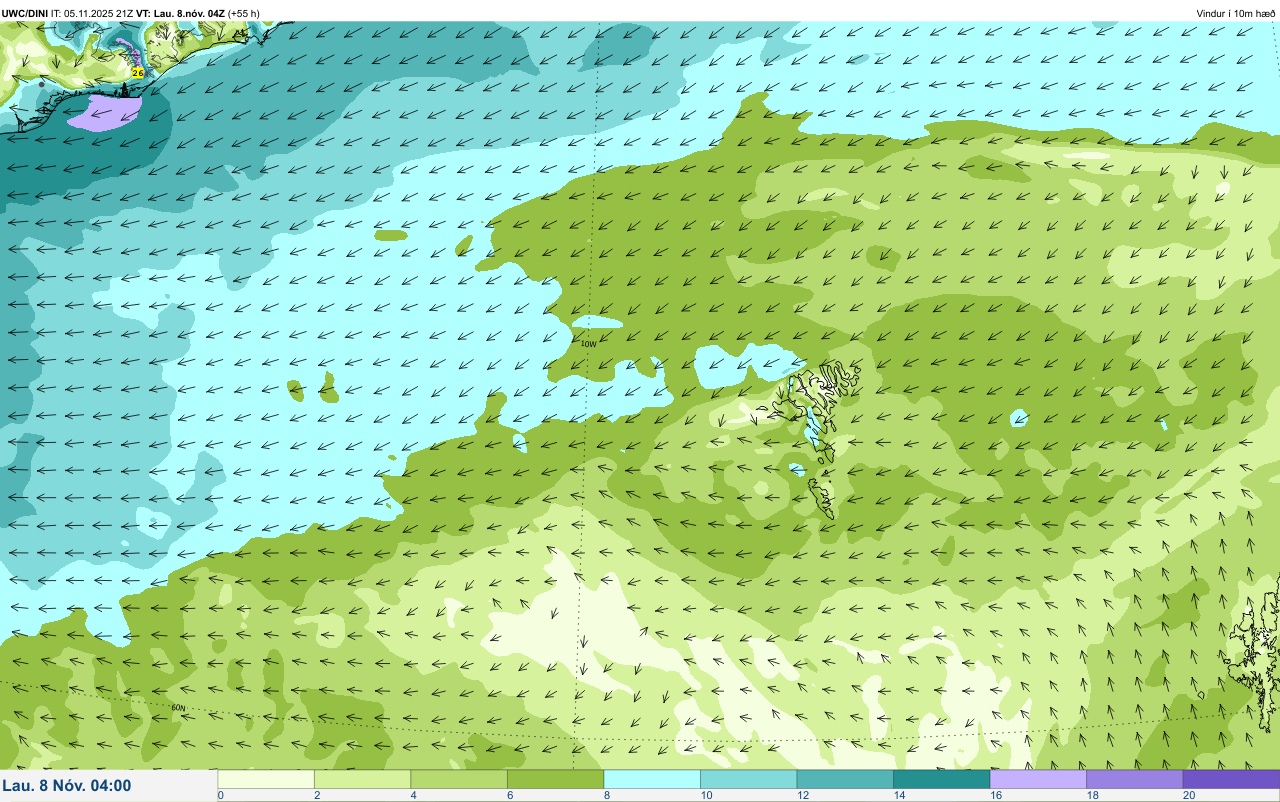Image resolution: width=1280 pixels, height=802 pixels.
Task: Click the '10W' longitude label
Action: click(588, 343)
